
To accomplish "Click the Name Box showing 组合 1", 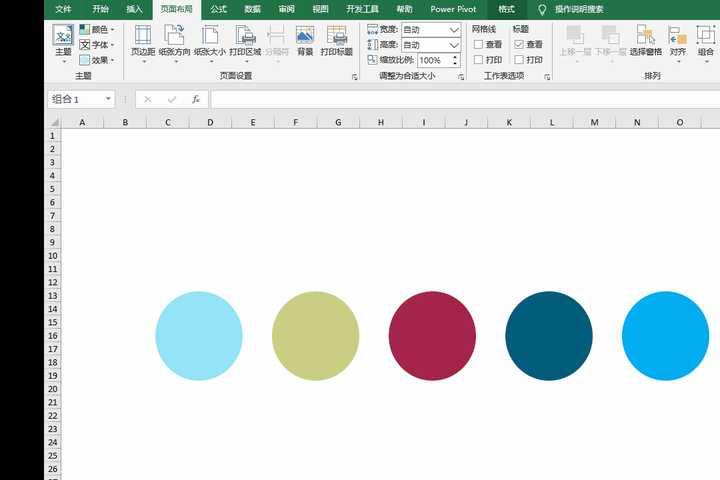I will pyautogui.click(x=76, y=99).
